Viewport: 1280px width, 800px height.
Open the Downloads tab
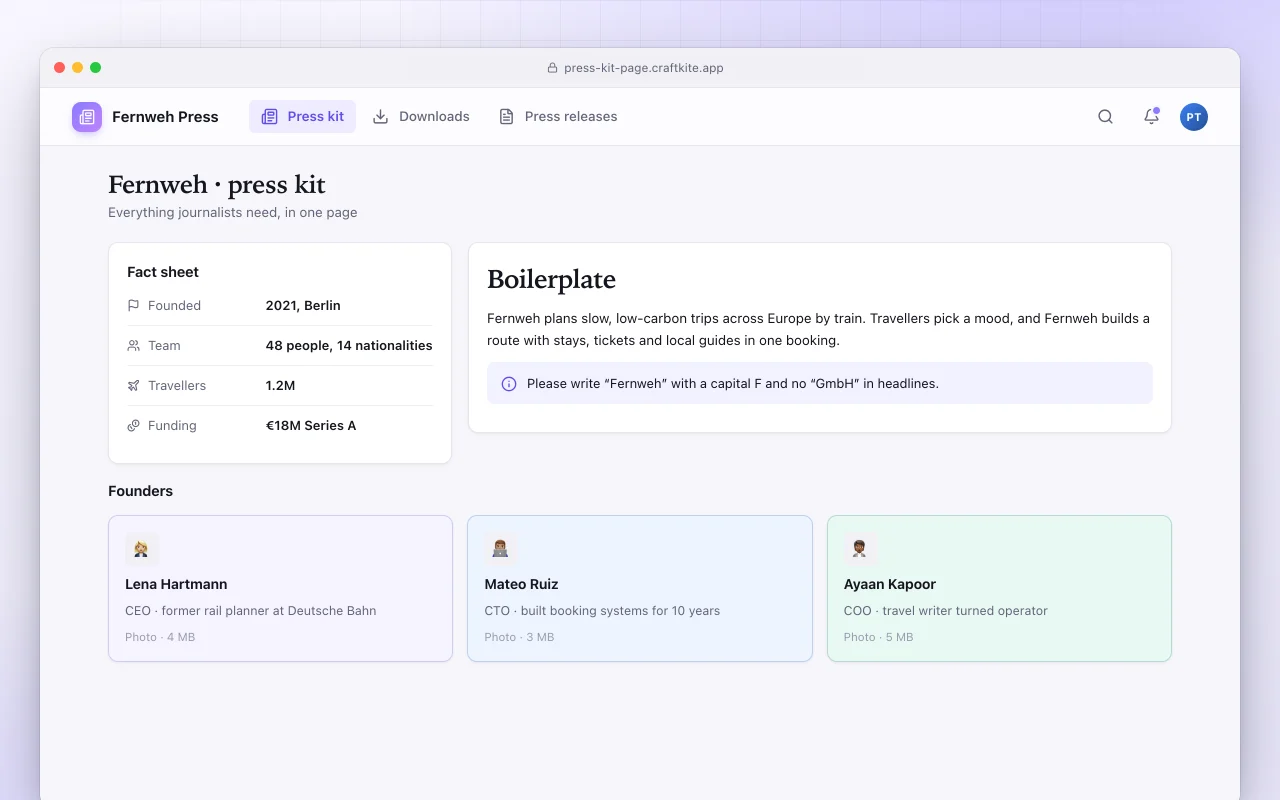coord(421,117)
